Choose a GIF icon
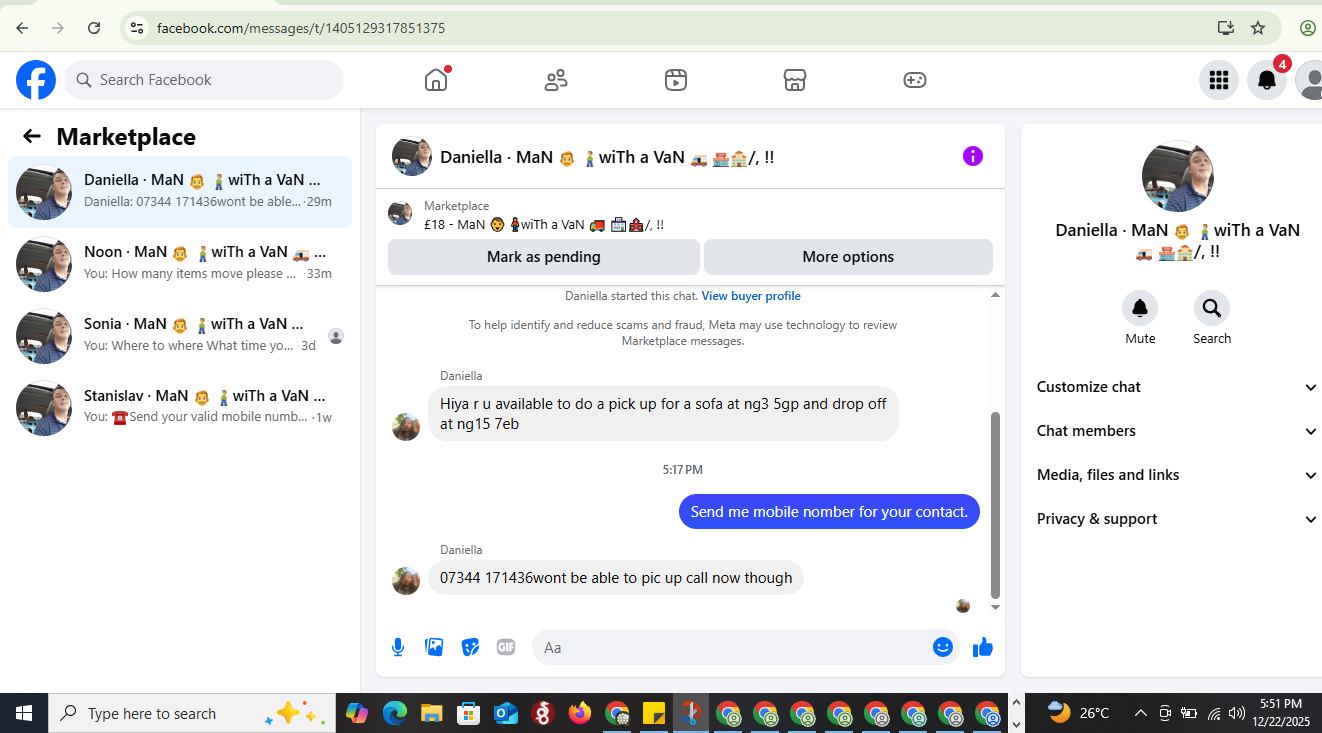 coord(506,647)
